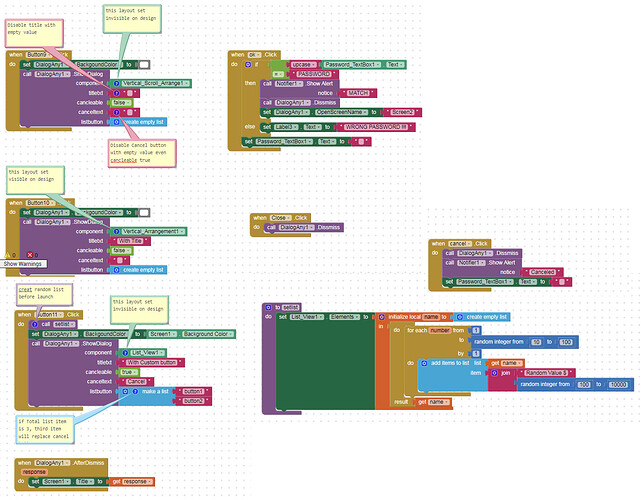Open the OpenScreenName property dropdown
Viewport: 641px width, 500px height.
click(341, 112)
